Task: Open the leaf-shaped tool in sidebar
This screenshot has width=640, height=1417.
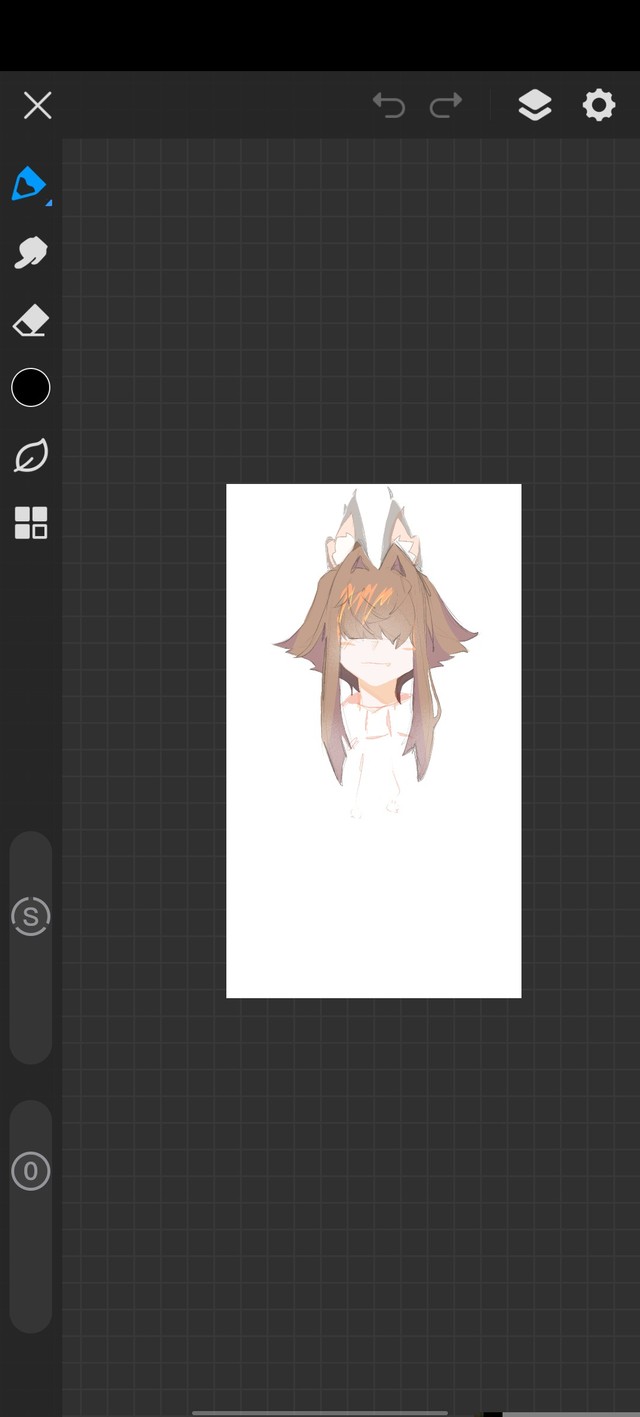Action: coord(30,456)
